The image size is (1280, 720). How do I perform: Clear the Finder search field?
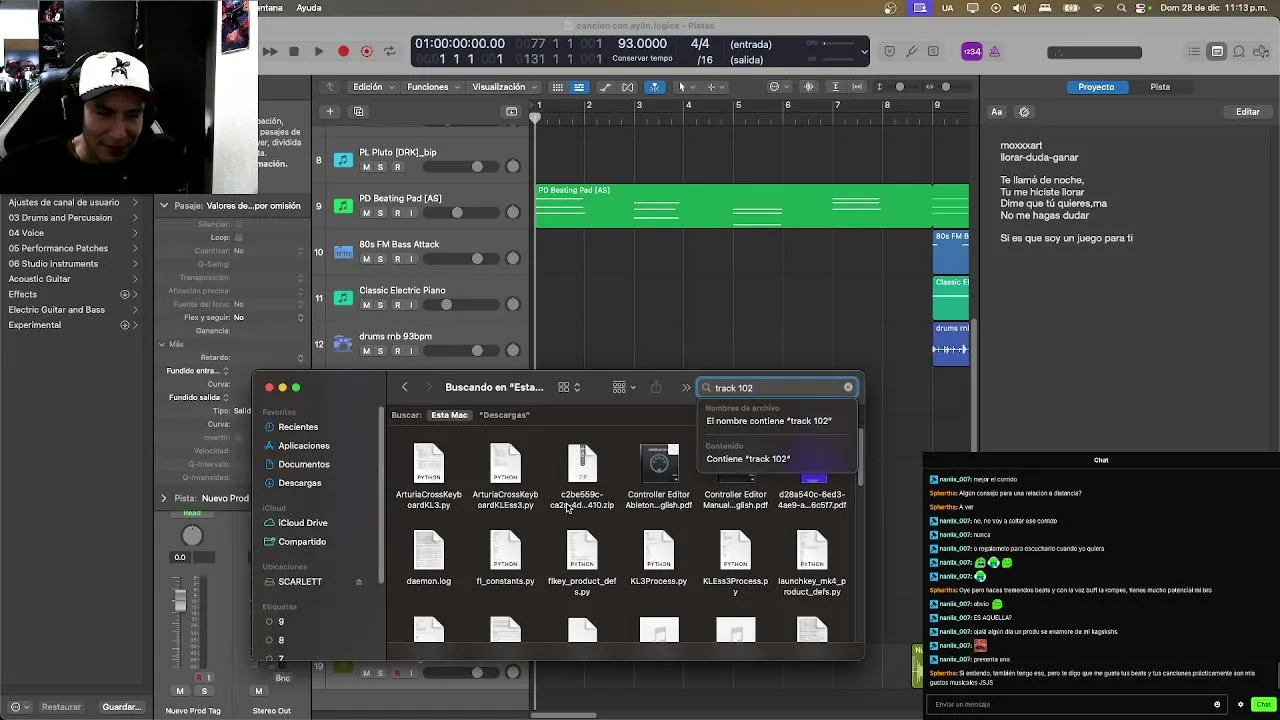point(848,388)
